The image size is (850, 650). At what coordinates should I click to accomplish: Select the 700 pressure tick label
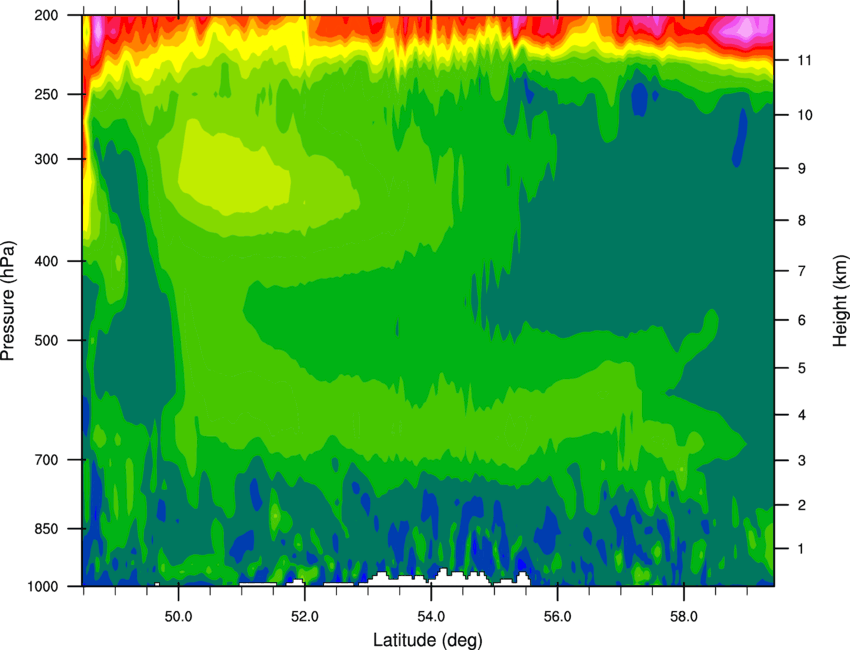[47, 460]
